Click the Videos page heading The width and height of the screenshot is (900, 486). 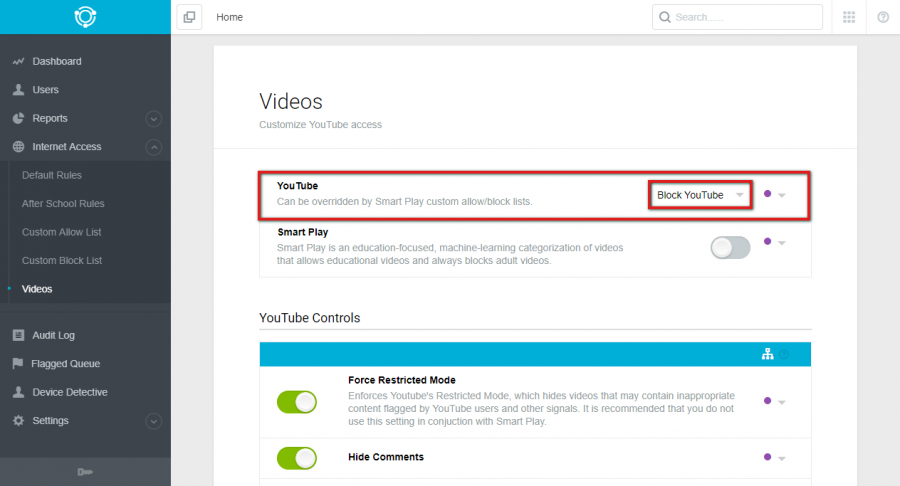click(x=290, y=102)
